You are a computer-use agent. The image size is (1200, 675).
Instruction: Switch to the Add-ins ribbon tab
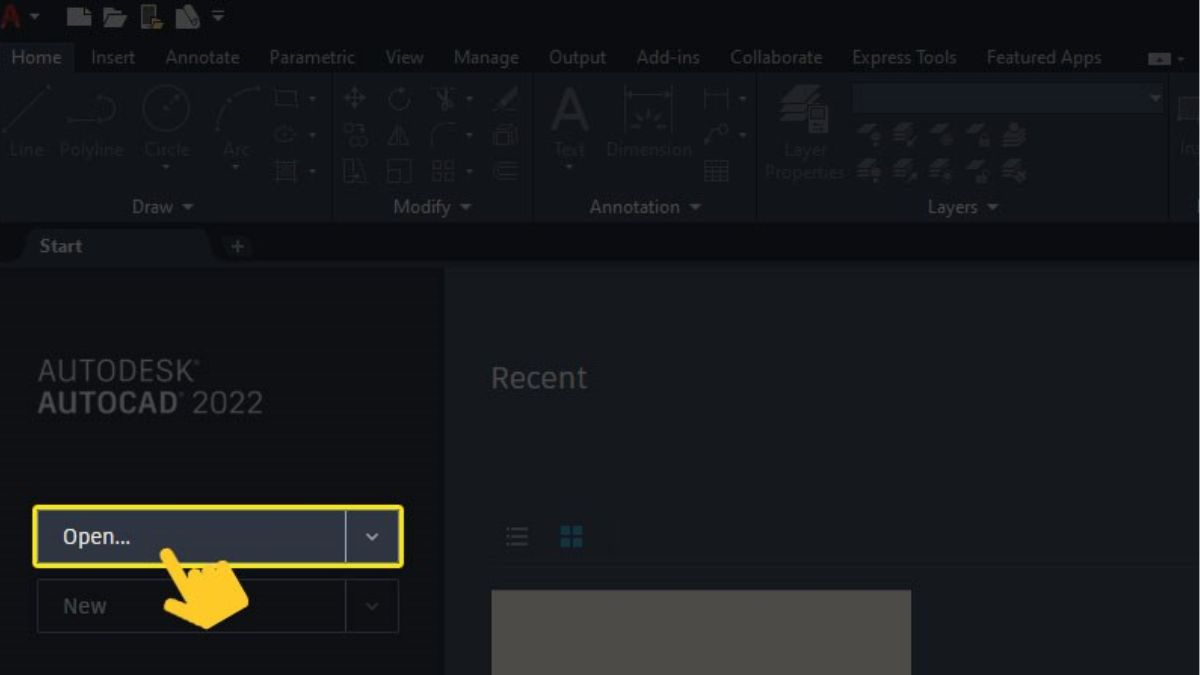(668, 57)
